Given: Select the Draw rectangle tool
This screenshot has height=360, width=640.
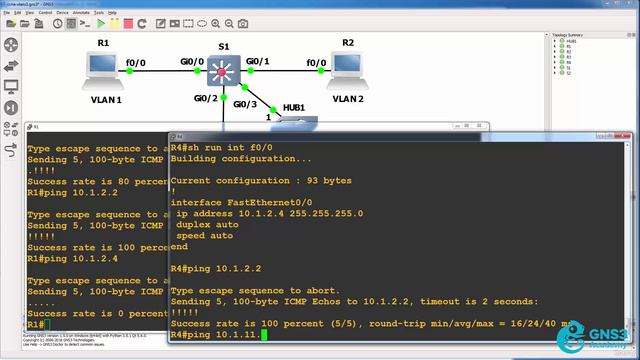Looking at the screenshot, I should tap(188, 24).
